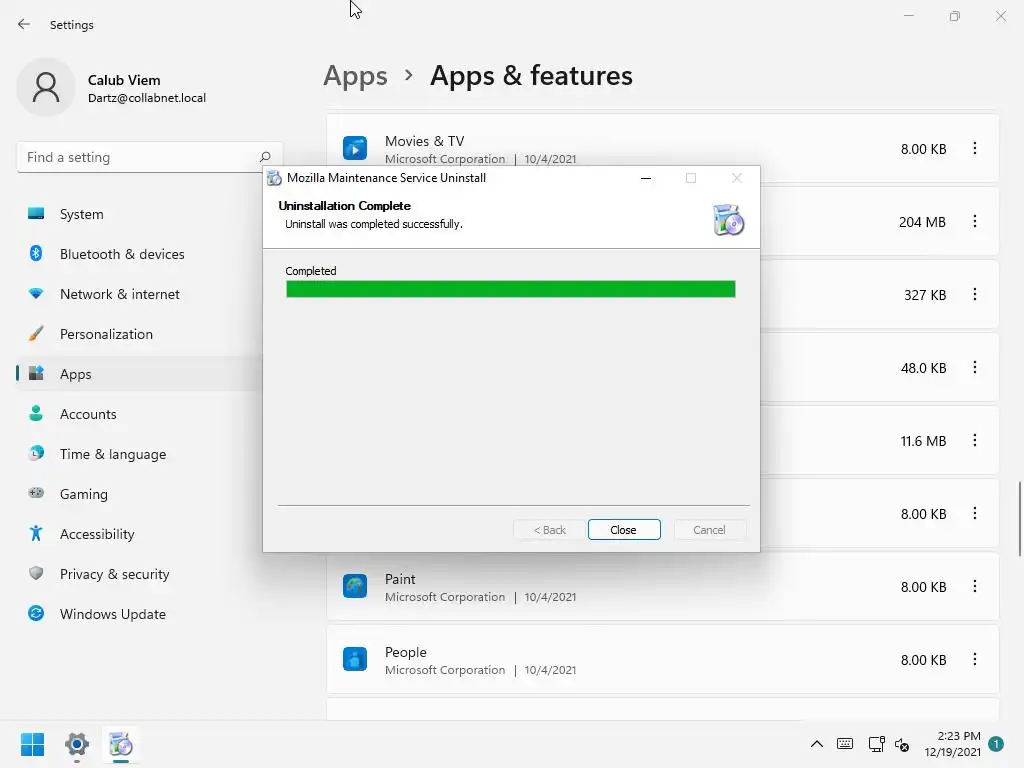Open more options for Movies & TV

coord(974,148)
